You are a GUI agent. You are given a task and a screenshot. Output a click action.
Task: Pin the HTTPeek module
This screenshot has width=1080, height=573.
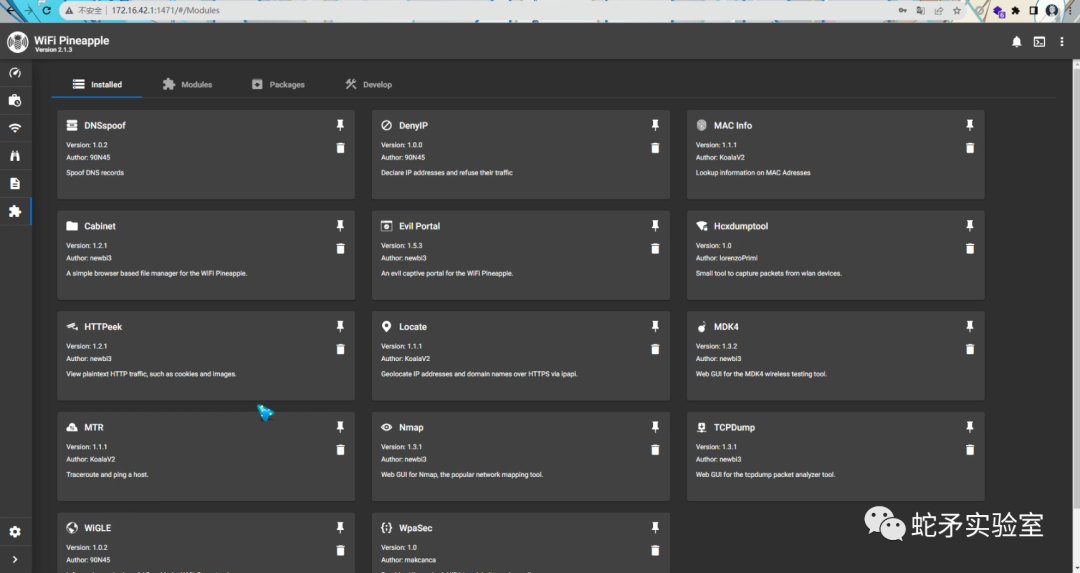click(x=340, y=326)
